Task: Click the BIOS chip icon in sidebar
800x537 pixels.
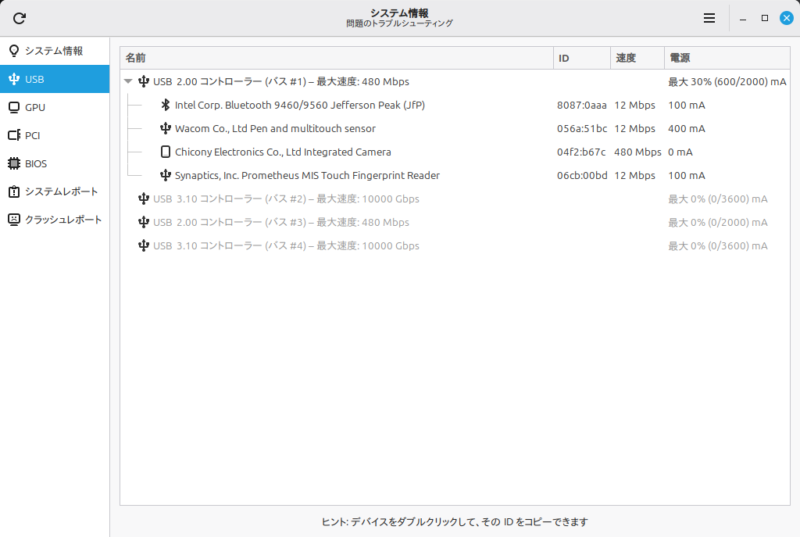Action: [14, 163]
